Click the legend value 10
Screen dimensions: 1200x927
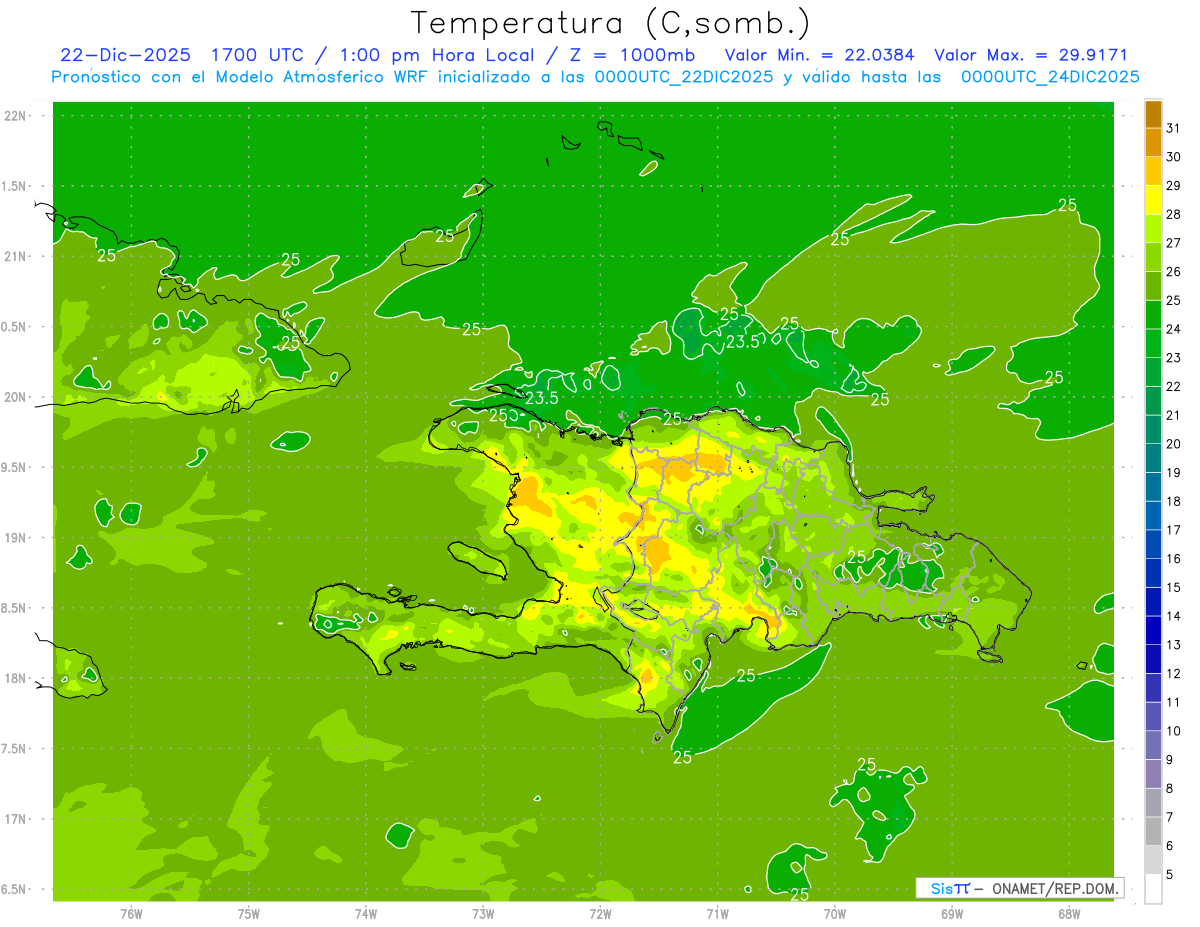click(1174, 731)
